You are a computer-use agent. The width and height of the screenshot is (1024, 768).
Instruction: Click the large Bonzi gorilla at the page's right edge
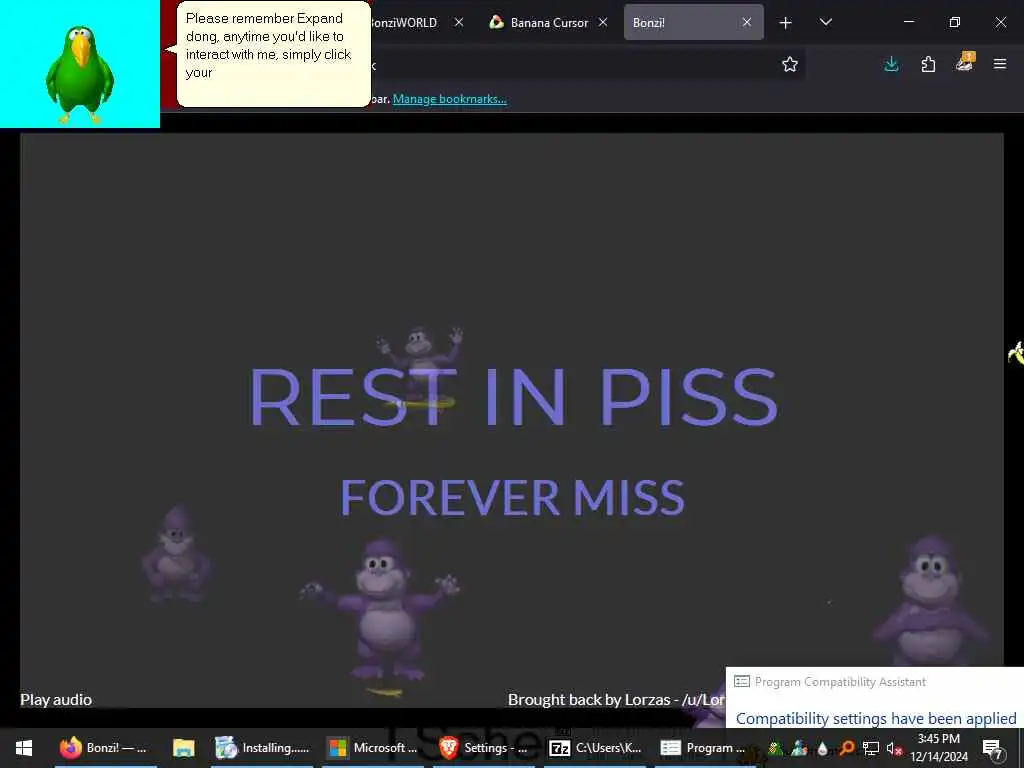pyautogui.click(x=931, y=601)
